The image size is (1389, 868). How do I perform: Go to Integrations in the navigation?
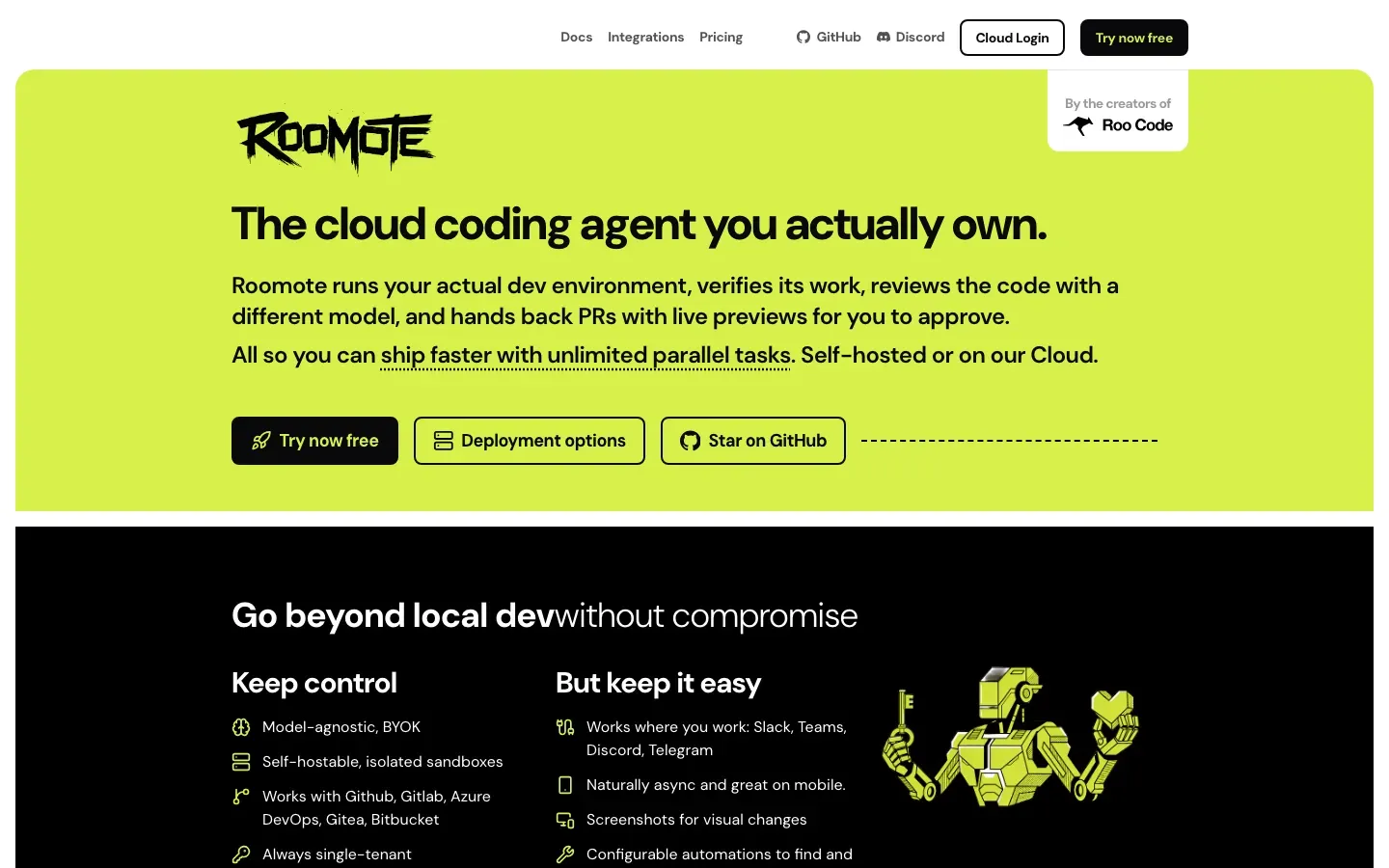pos(645,38)
